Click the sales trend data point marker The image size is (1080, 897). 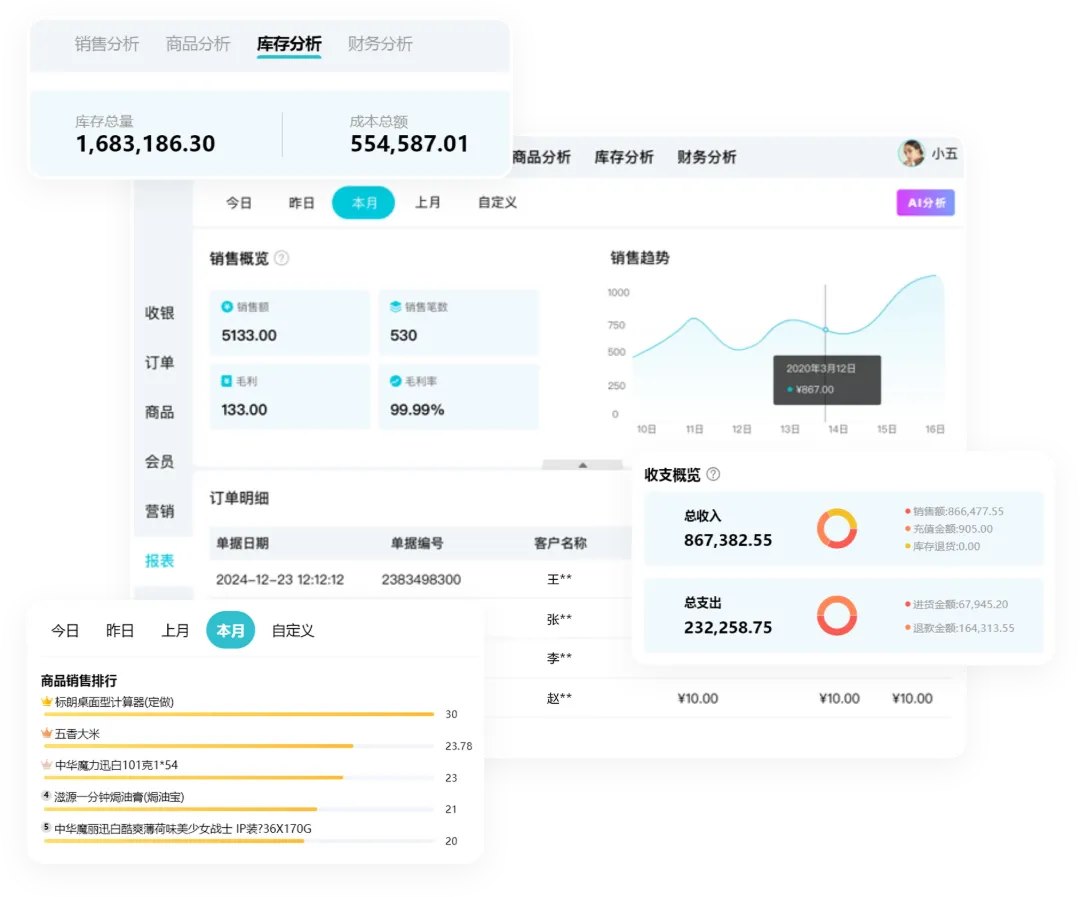(x=825, y=330)
